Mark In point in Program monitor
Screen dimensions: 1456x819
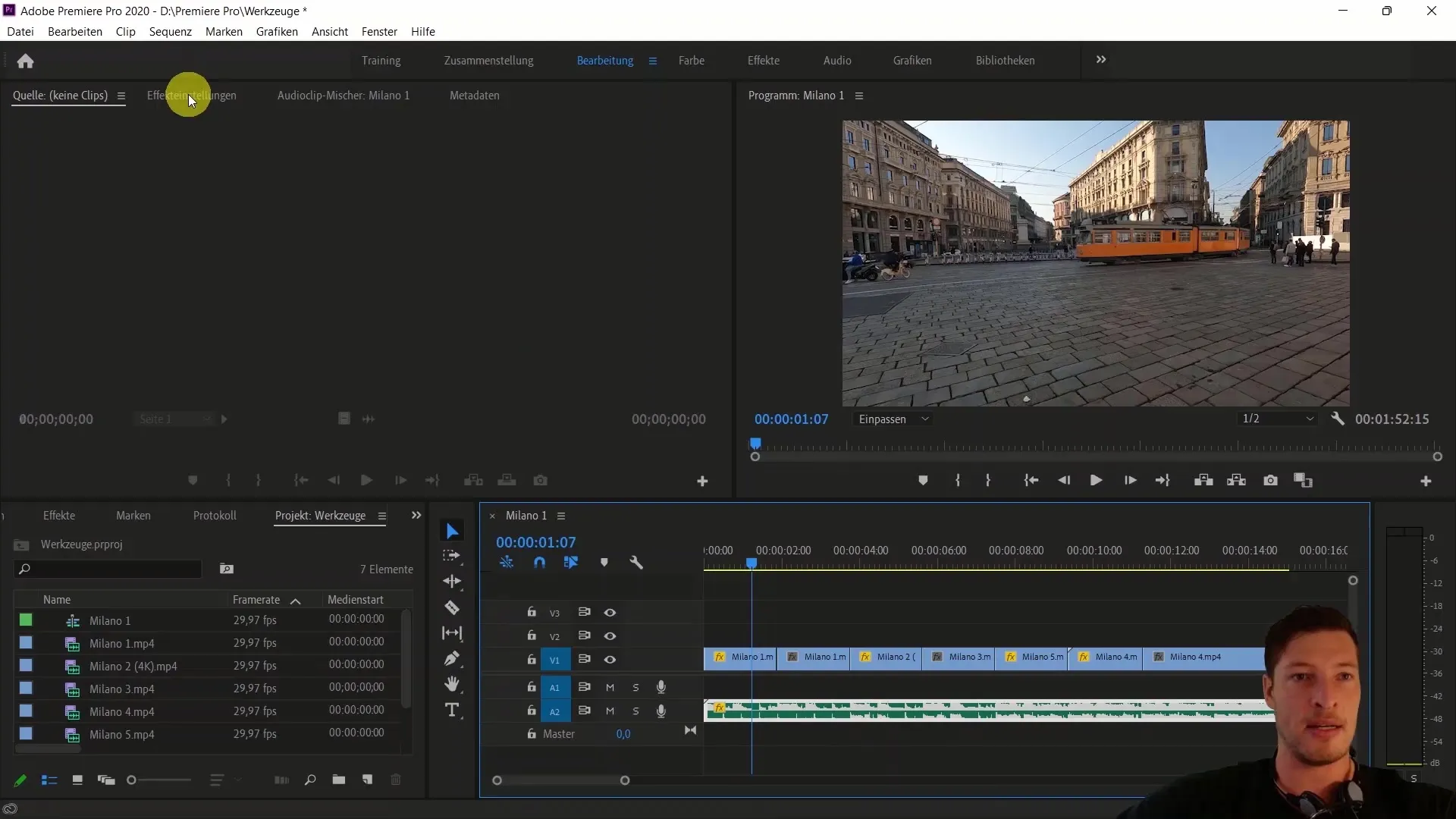coord(958,481)
